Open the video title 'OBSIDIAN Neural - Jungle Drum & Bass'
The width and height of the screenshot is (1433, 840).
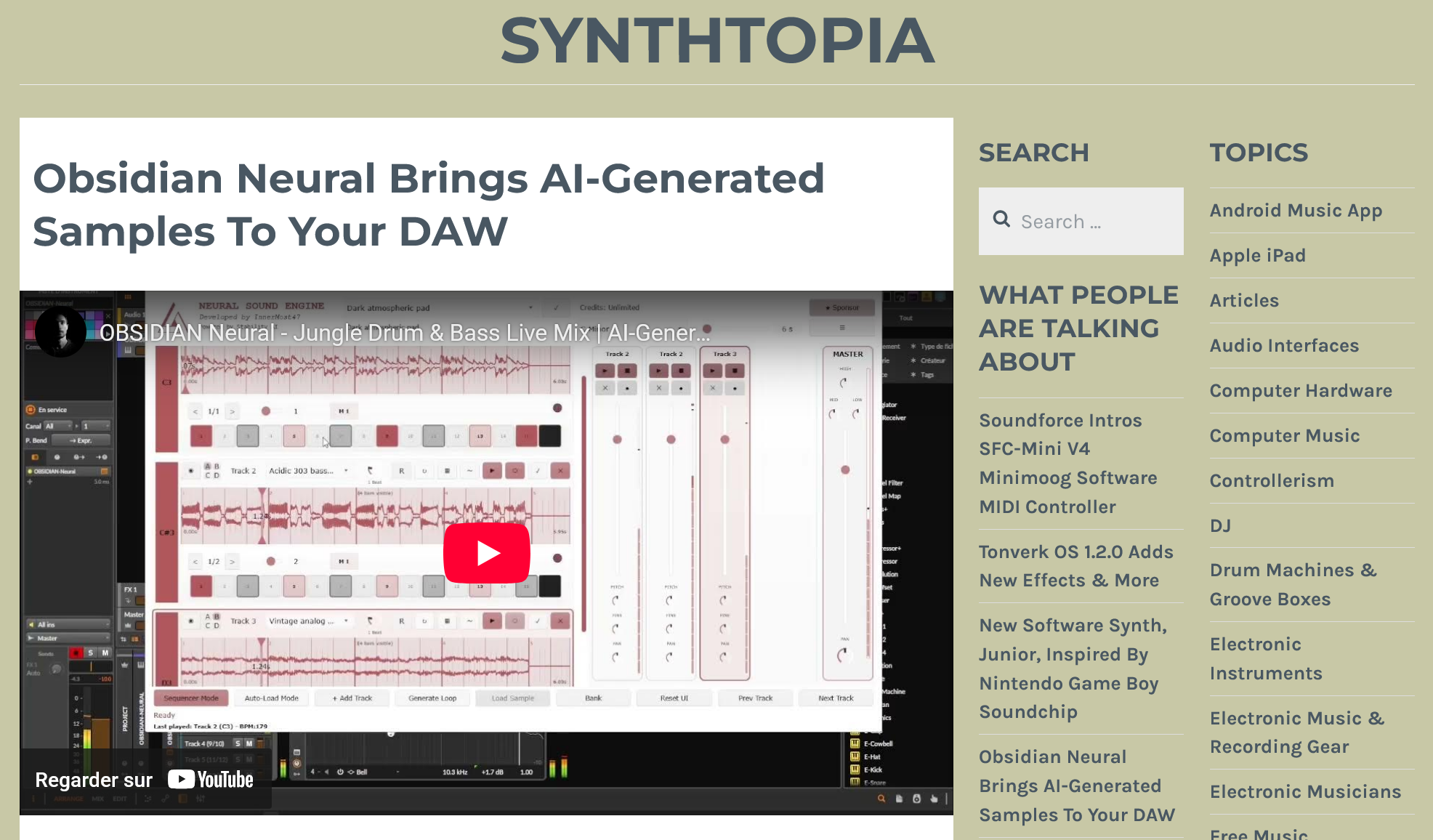coord(405,333)
